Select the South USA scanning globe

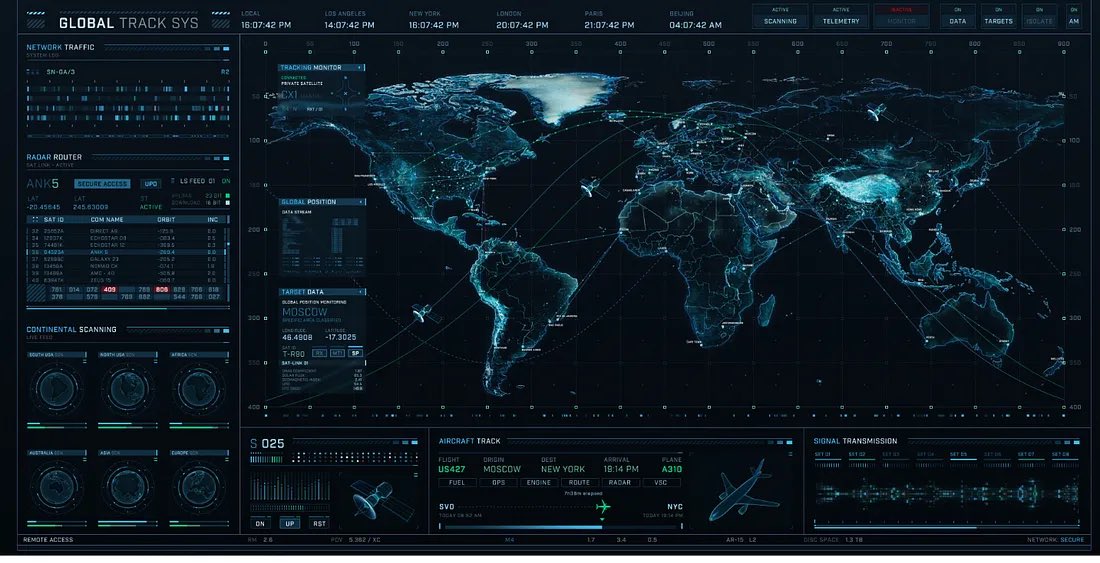coord(56,389)
